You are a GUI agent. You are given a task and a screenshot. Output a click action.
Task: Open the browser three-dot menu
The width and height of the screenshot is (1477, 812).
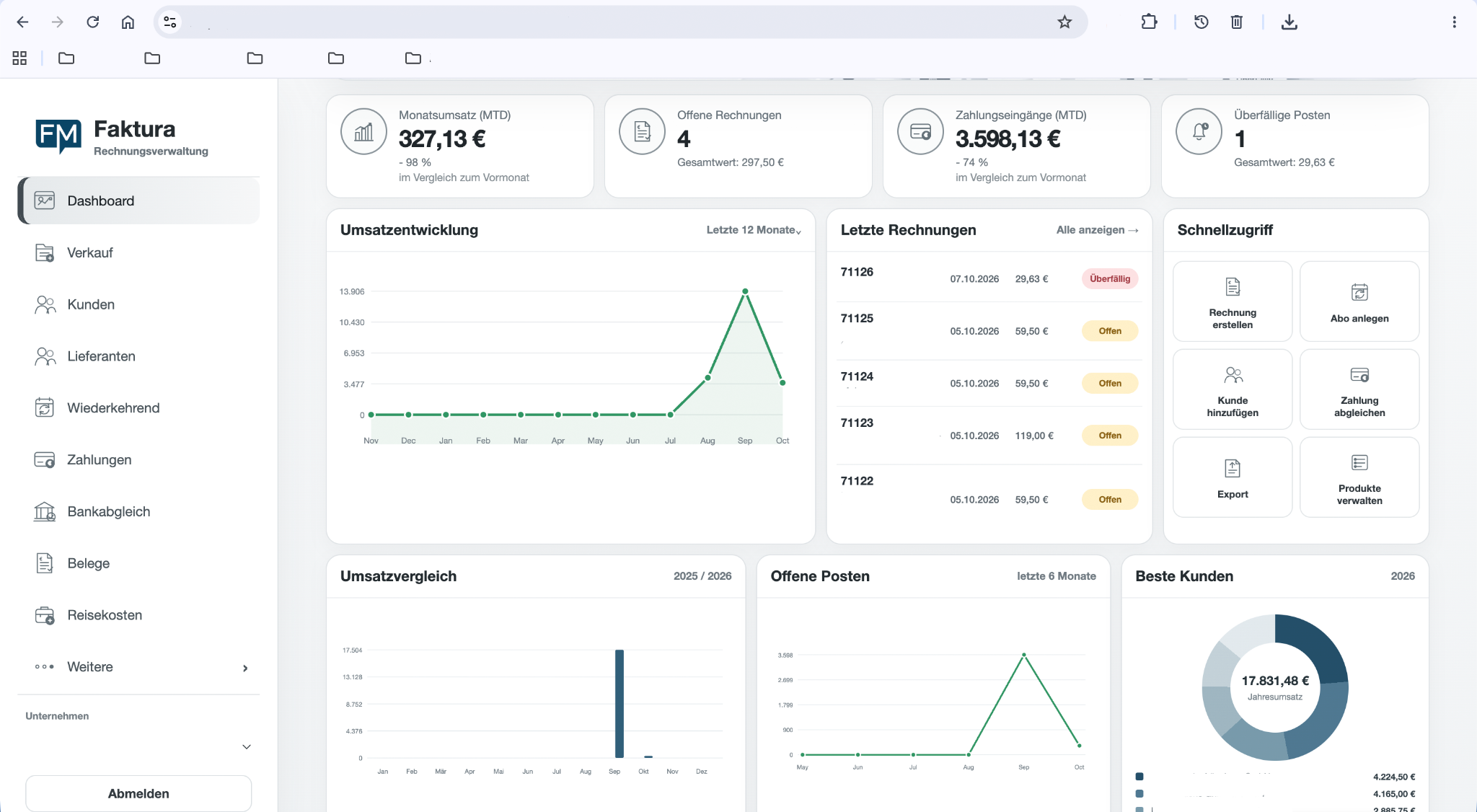click(x=1454, y=22)
